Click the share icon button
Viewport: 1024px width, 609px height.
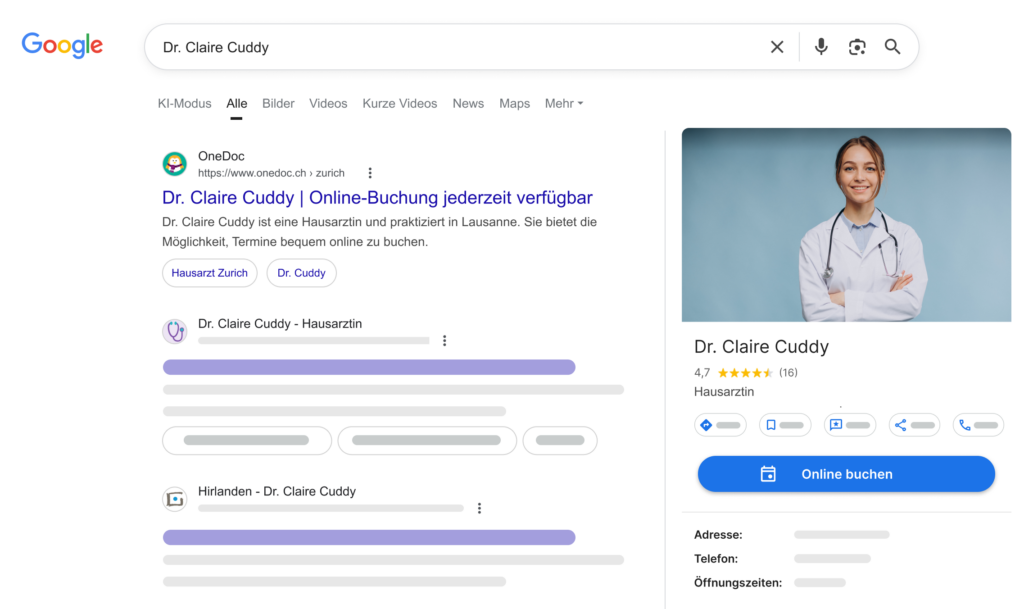tap(914, 425)
